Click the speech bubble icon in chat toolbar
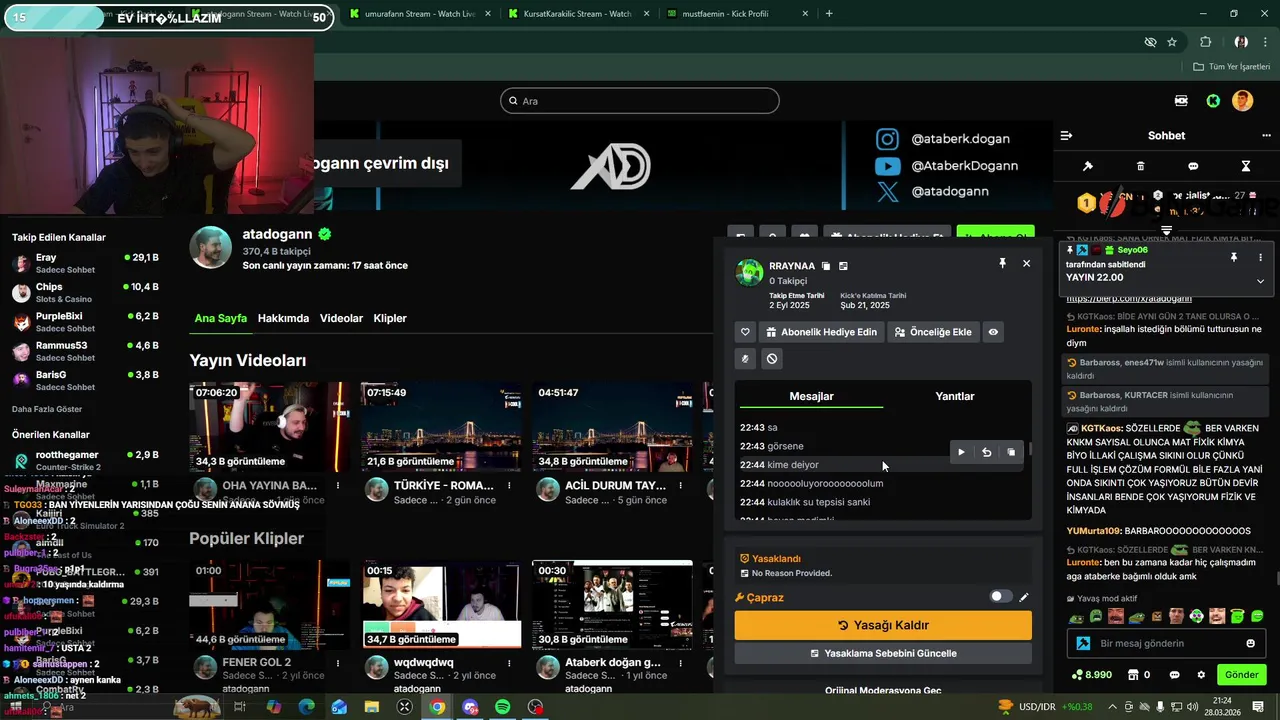 pyautogui.click(x=1193, y=166)
